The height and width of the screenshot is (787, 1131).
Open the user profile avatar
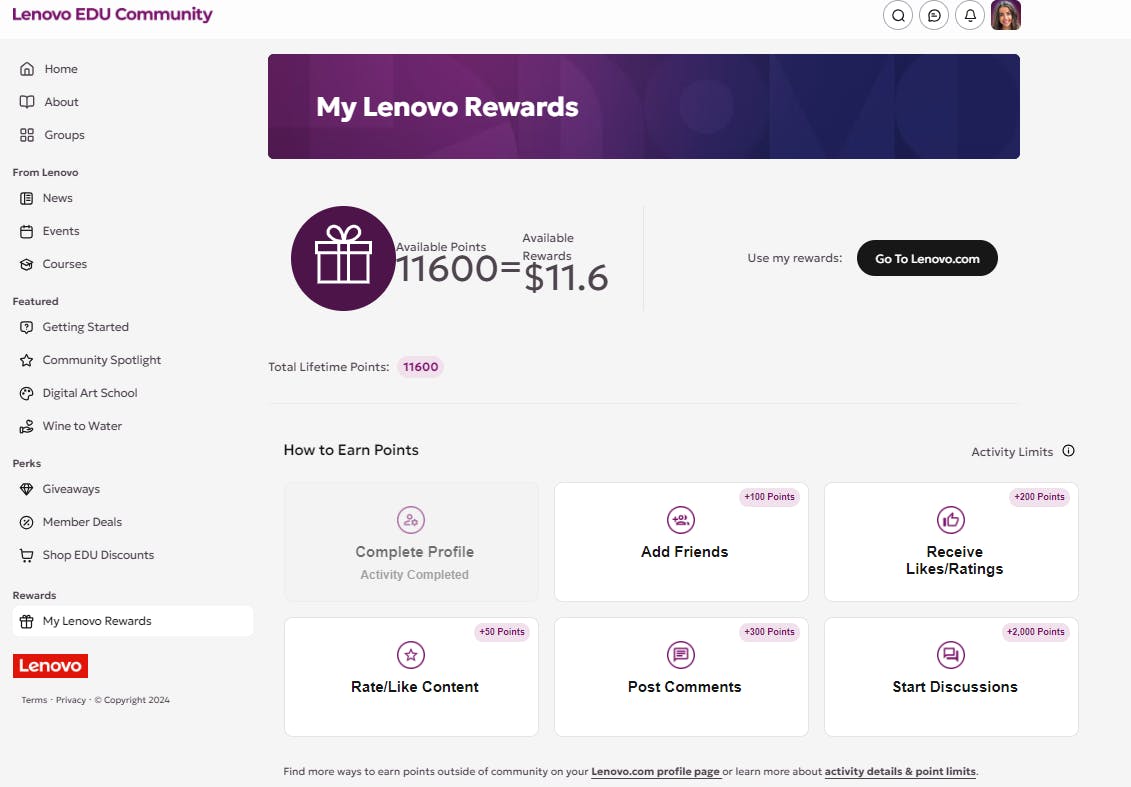[x=1006, y=15]
